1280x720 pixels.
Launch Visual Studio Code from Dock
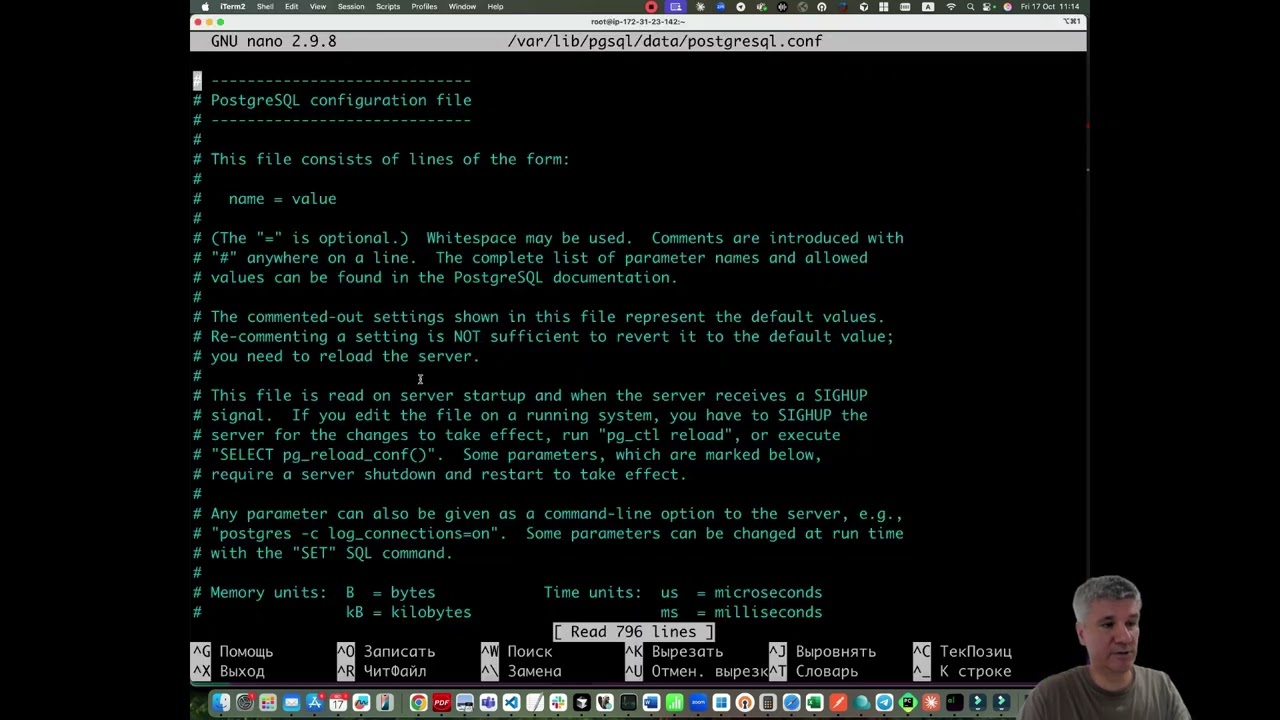(511, 702)
